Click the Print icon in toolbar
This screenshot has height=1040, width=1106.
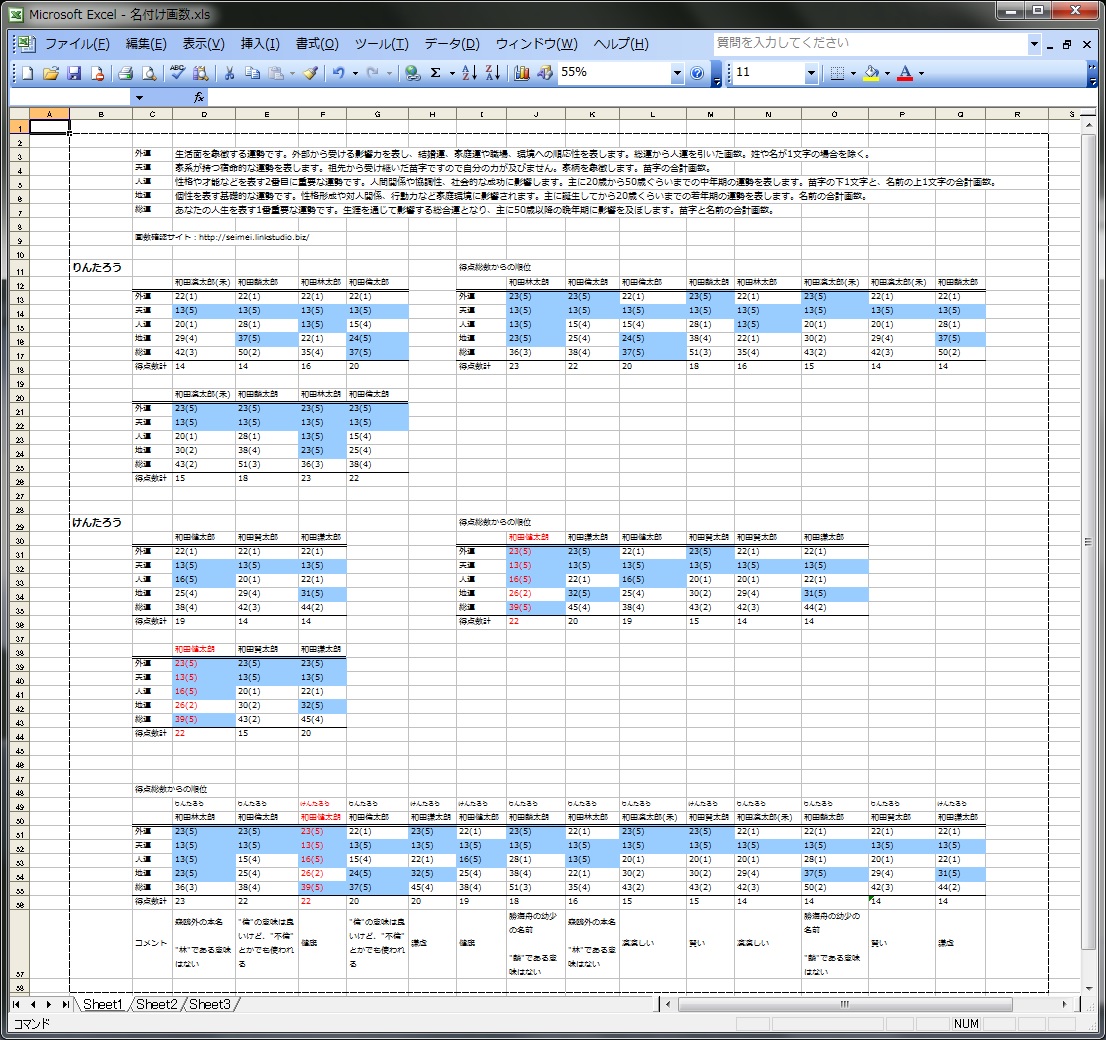(126, 73)
